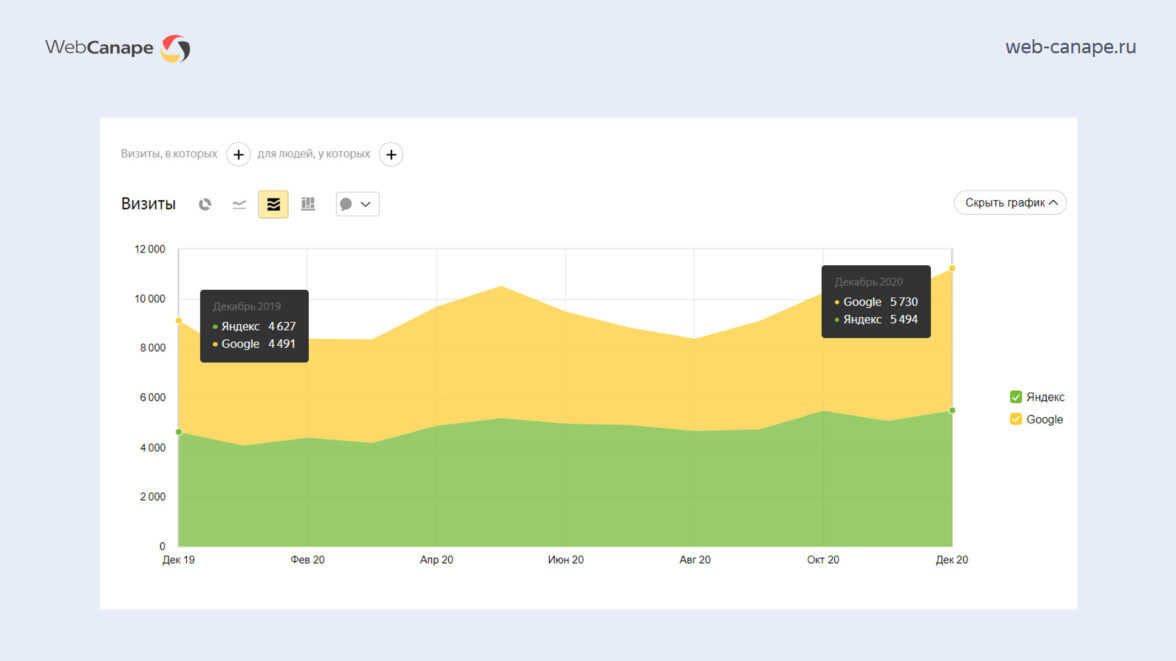Image resolution: width=1176 pixels, height=661 pixels.
Task: Click the green December 2020 Яндекс data point
Action: (x=952, y=410)
